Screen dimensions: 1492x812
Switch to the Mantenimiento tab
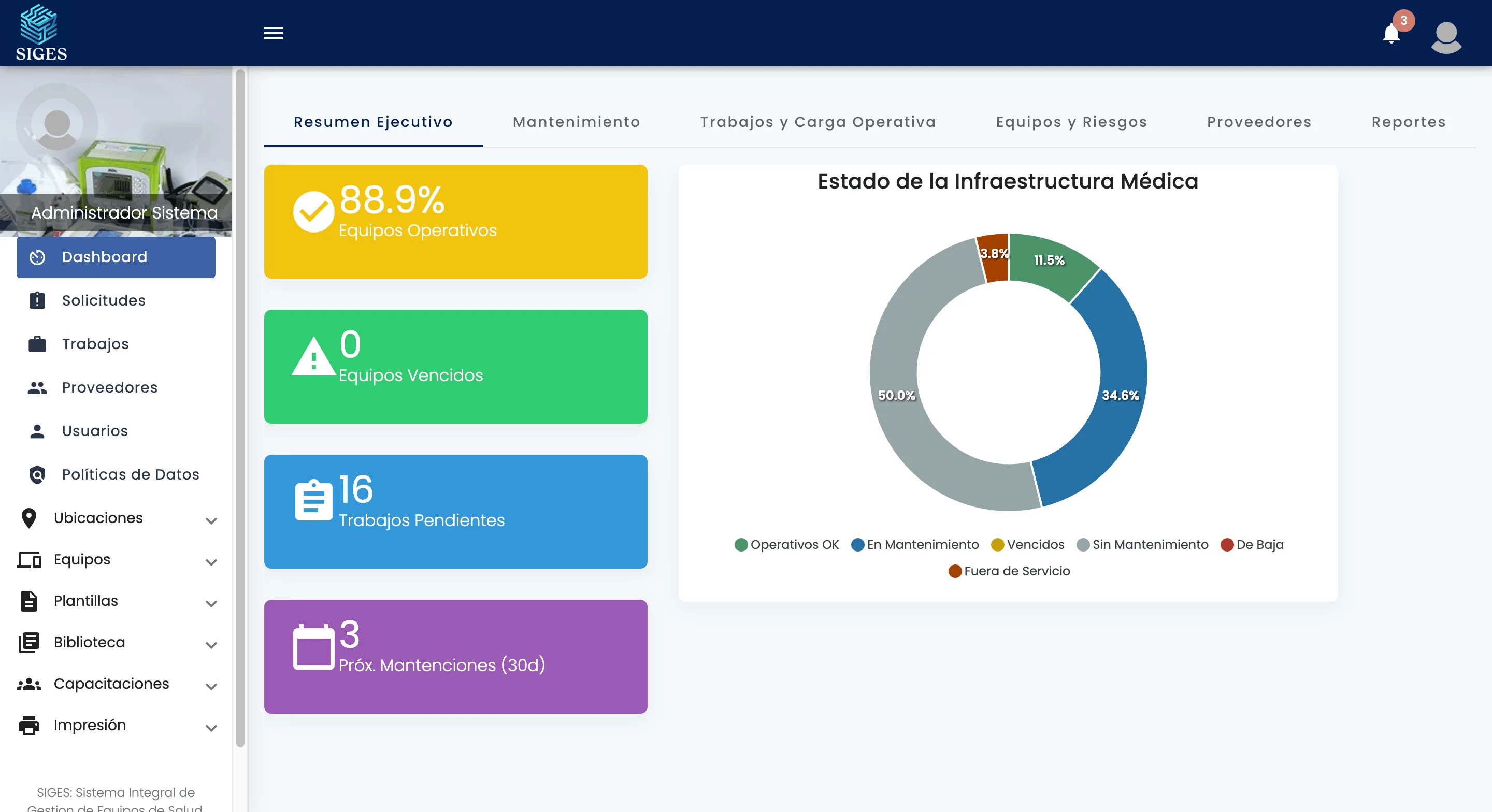click(576, 122)
